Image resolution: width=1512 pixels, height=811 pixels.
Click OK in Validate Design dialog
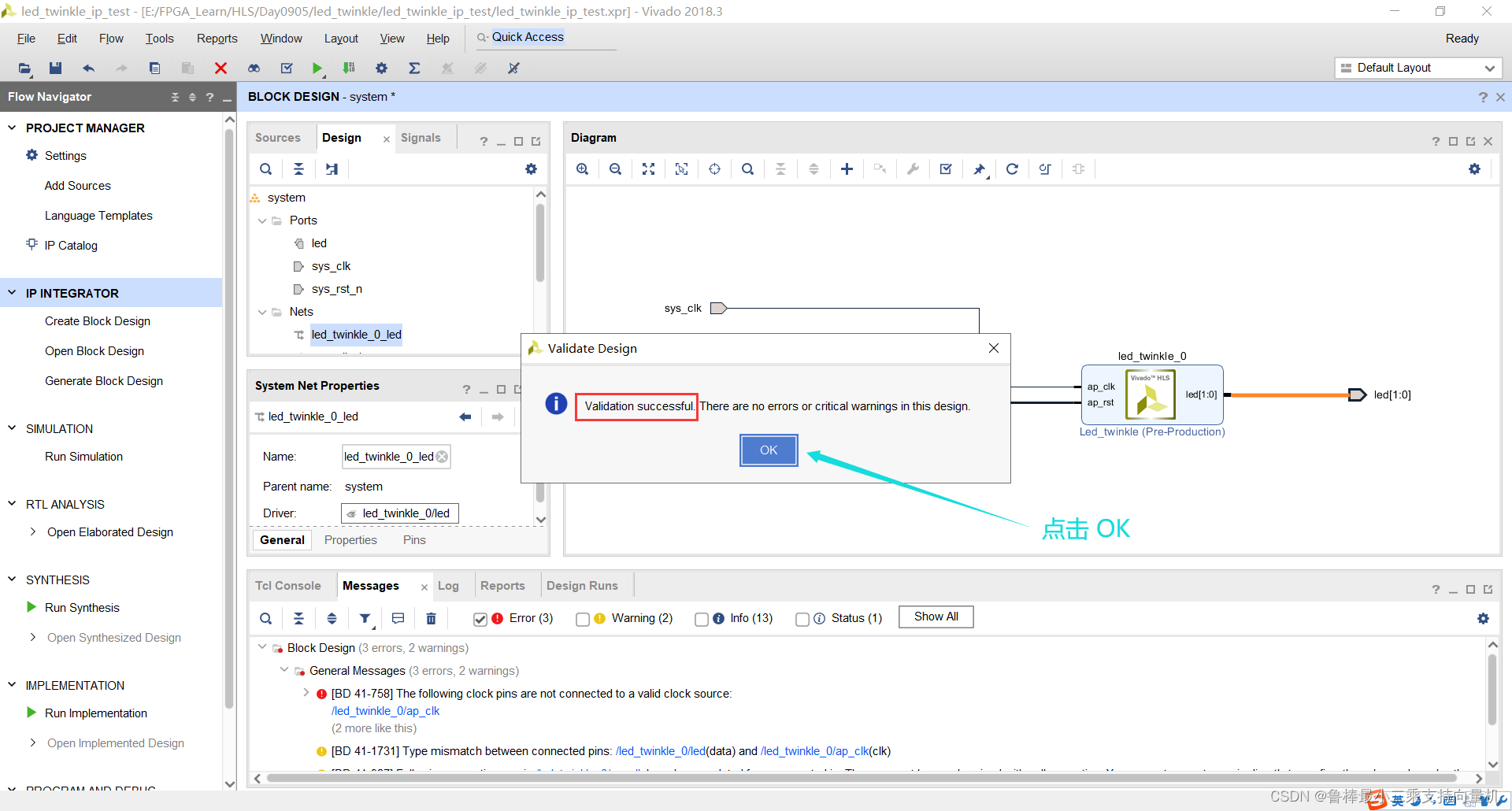click(769, 450)
